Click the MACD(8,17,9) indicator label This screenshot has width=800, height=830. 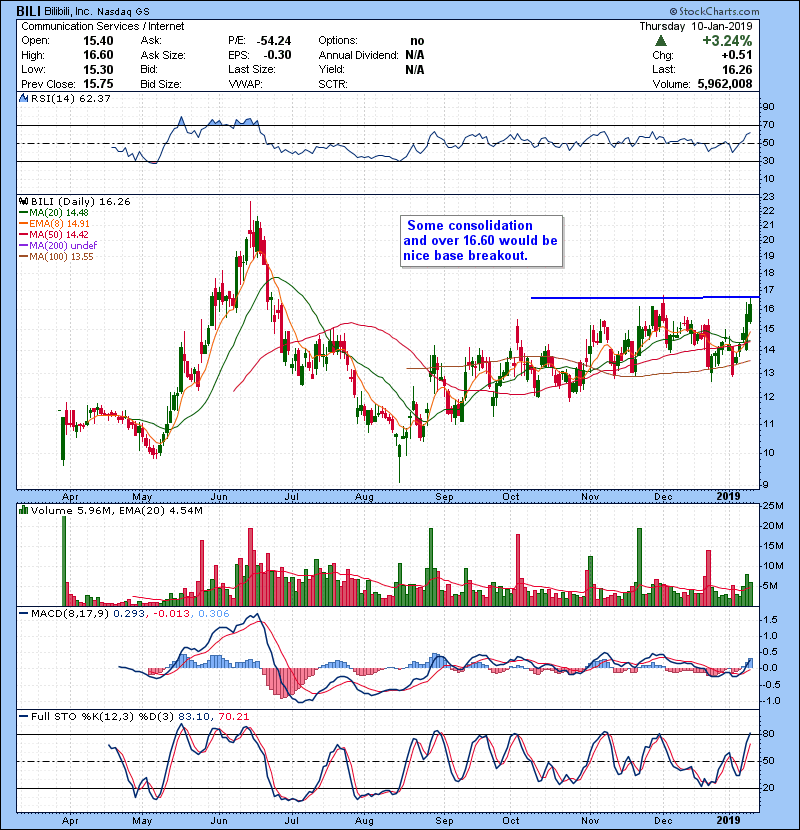70,614
